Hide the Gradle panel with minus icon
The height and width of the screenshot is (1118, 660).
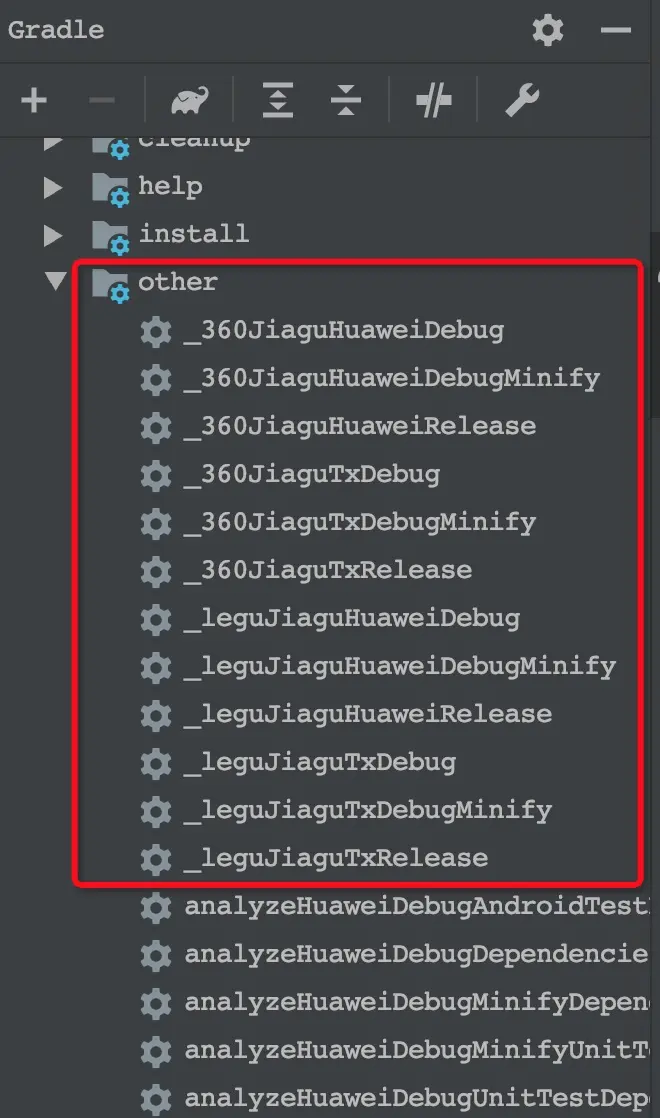click(615, 31)
